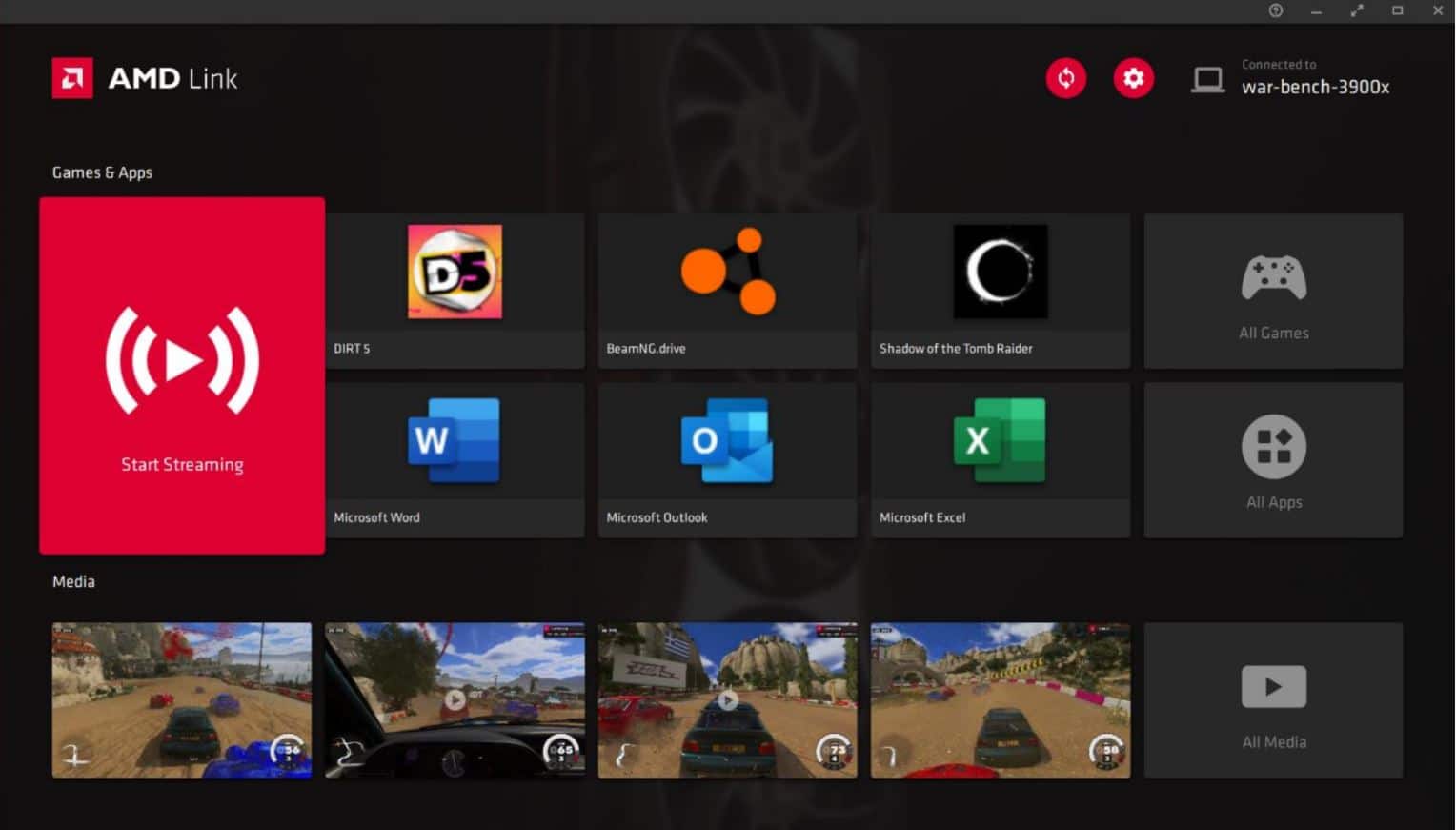Click the AMD logo icon

(72, 78)
